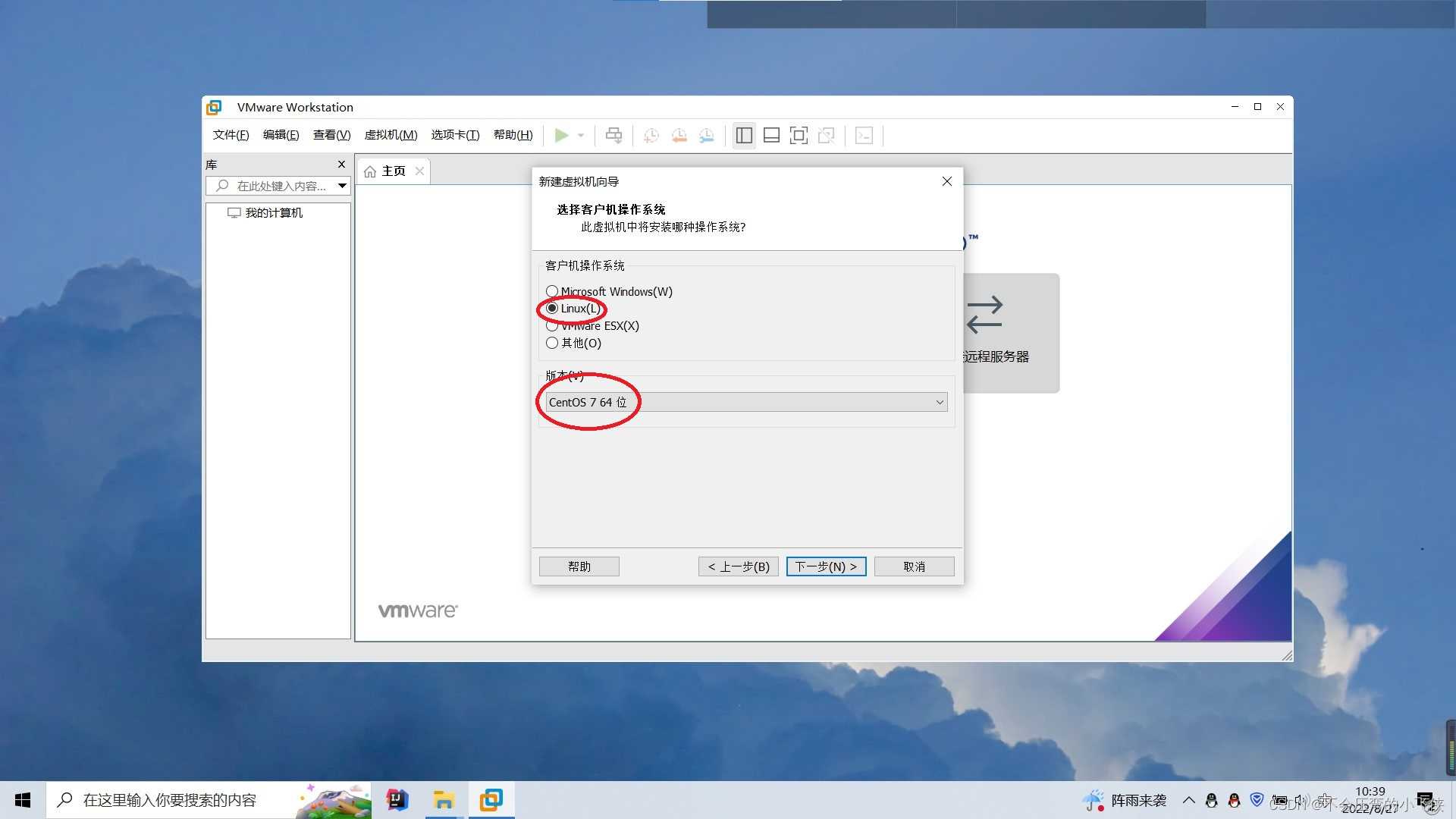Click the console view toolbar icon
Image resolution: width=1456 pixels, height=819 pixels.
864,136
